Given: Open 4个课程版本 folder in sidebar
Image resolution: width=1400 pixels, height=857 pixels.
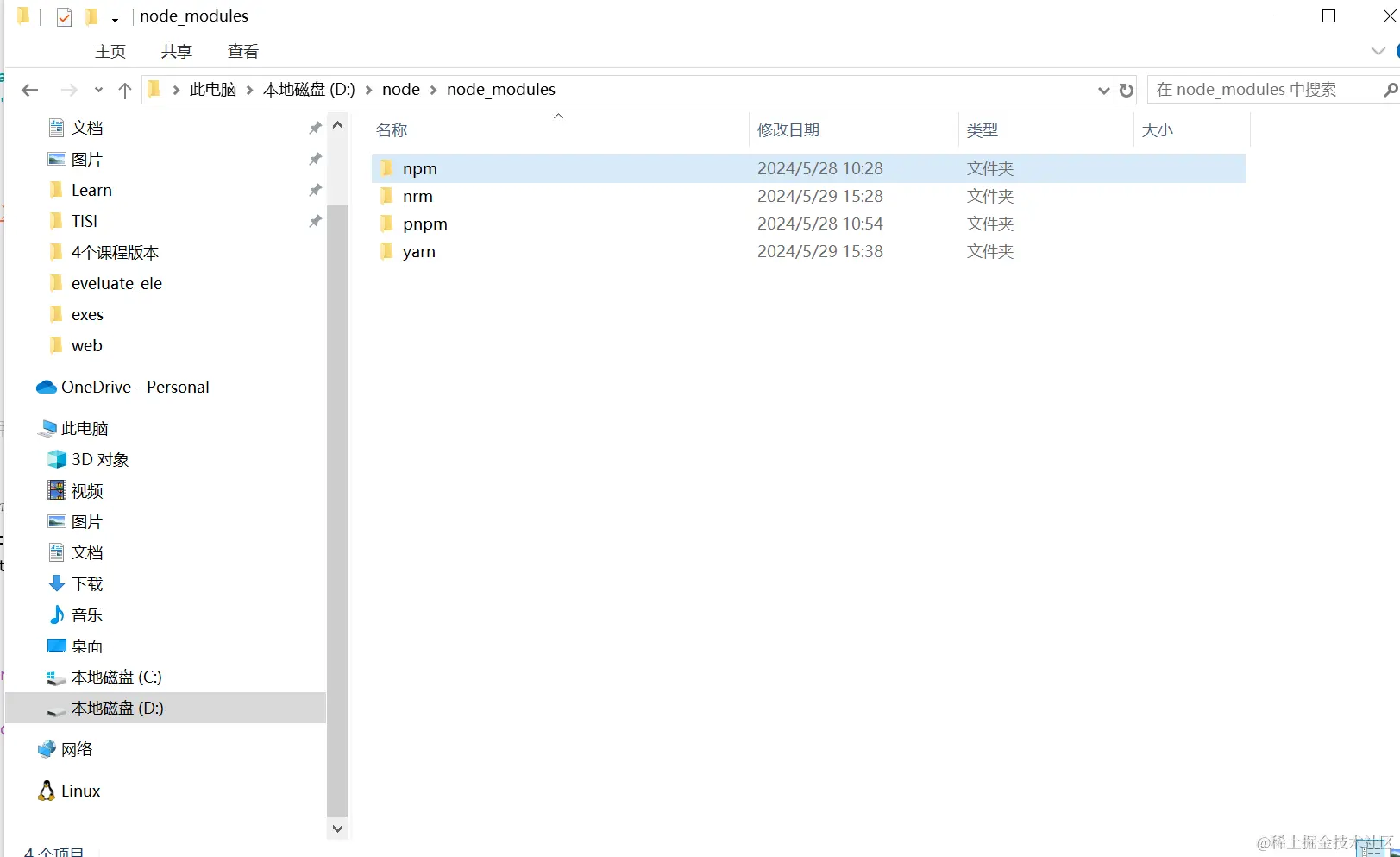Looking at the screenshot, I should coord(115,252).
